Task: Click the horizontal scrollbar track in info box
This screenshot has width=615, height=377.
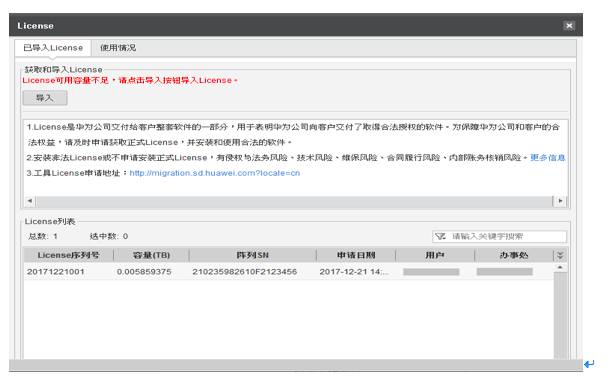Action: (x=294, y=201)
